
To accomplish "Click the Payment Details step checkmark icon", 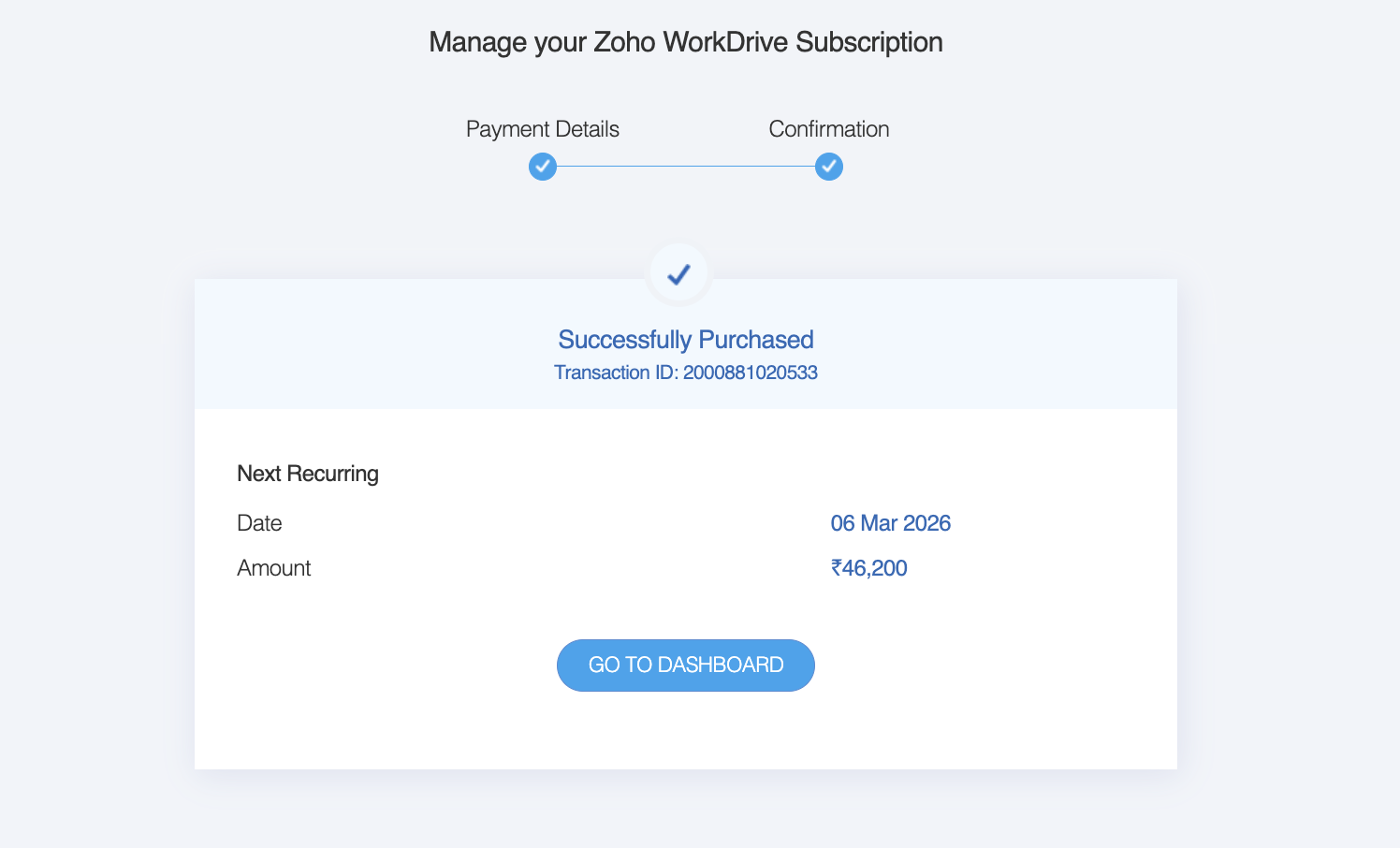I will click(x=543, y=167).
